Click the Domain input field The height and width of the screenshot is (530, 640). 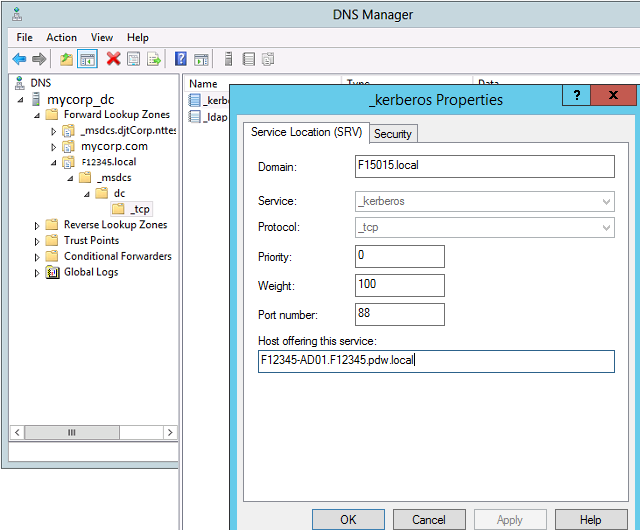[484, 166]
